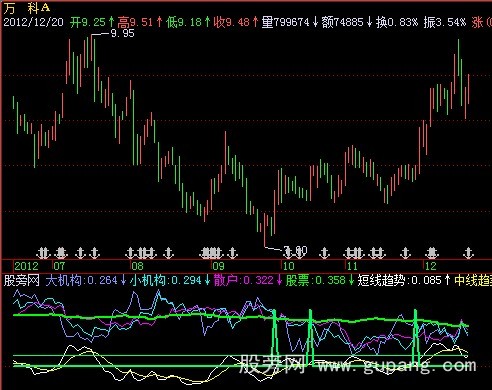Select the 08 month label on timeline

point(137,266)
